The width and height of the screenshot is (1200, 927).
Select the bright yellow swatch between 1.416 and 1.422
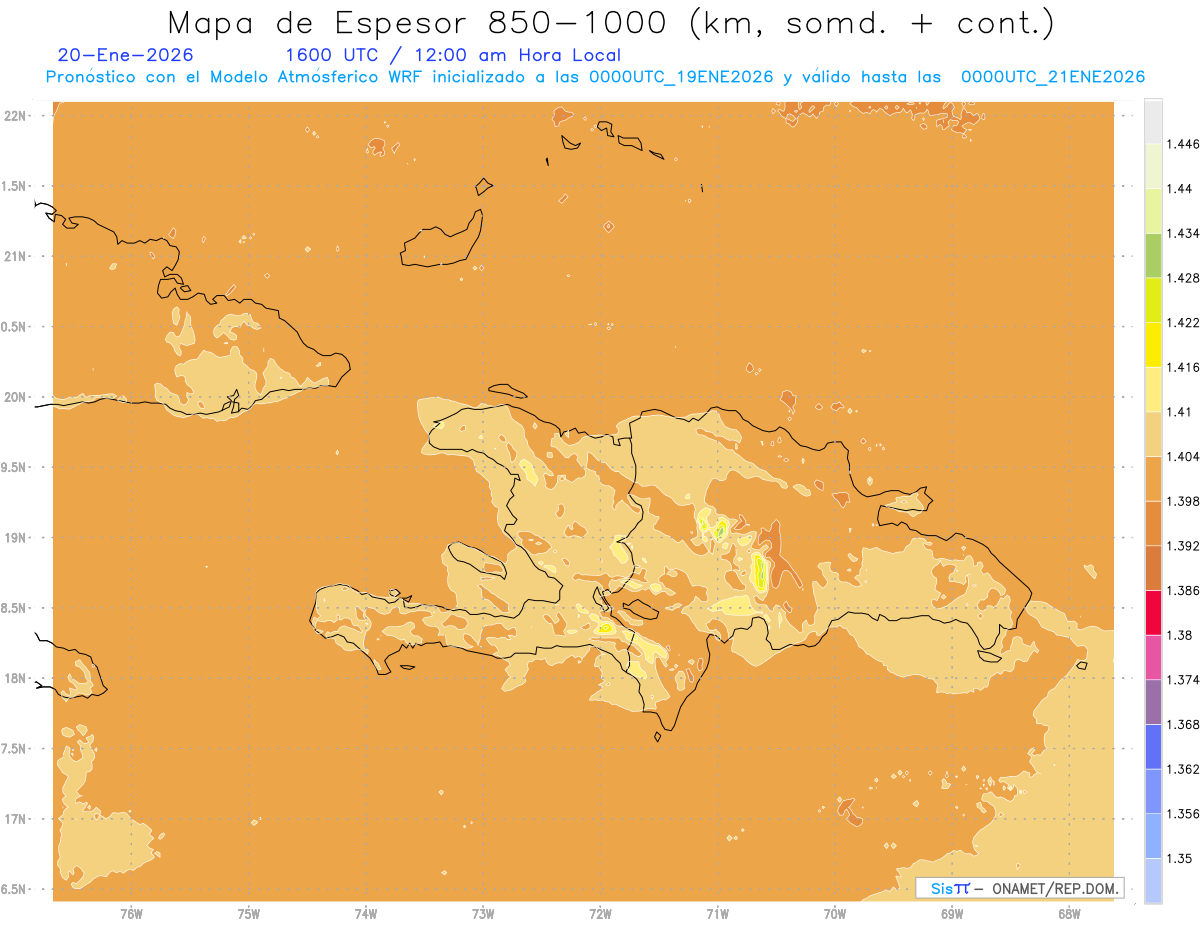click(x=1153, y=345)
